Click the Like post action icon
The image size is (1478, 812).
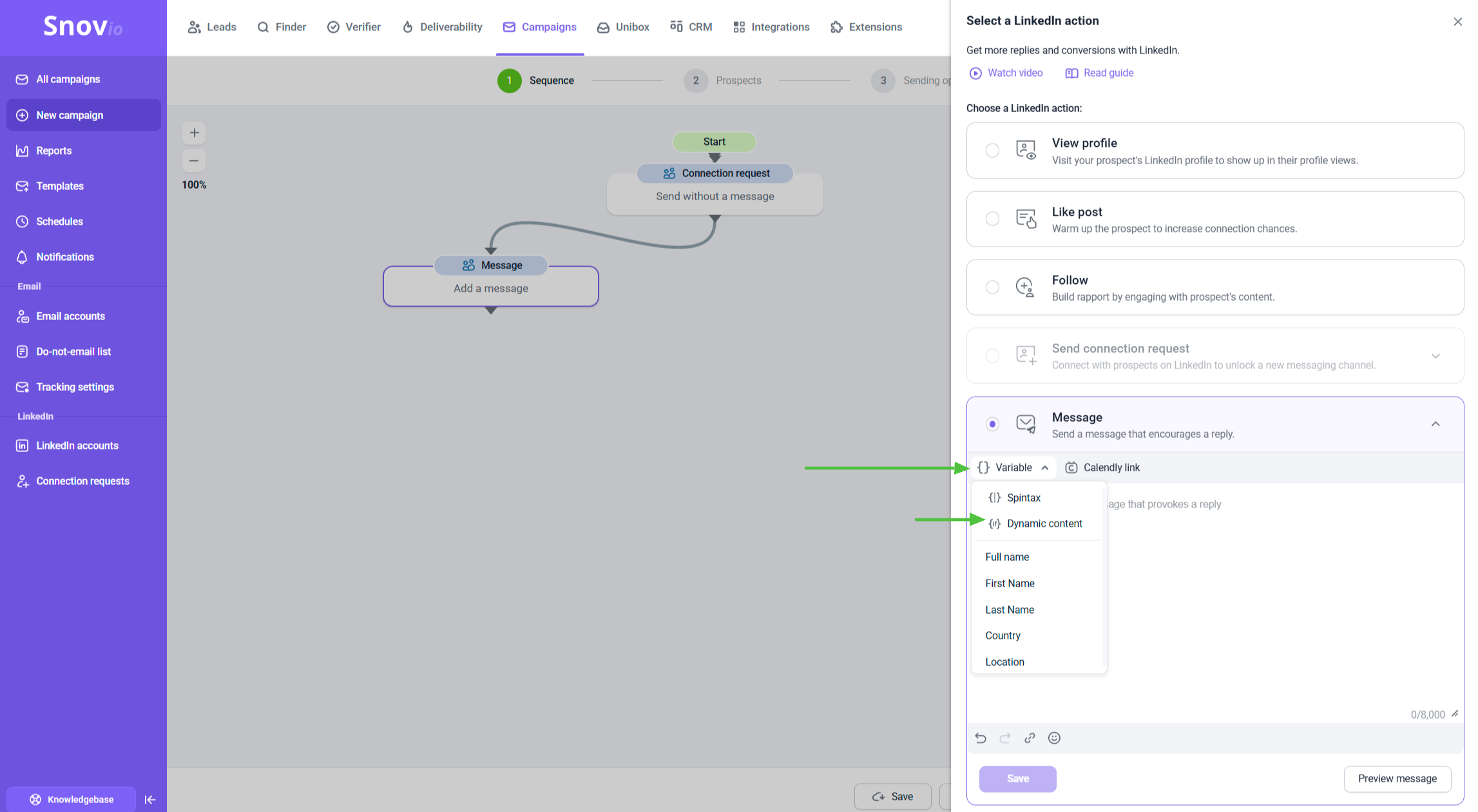coord(1026,219)
